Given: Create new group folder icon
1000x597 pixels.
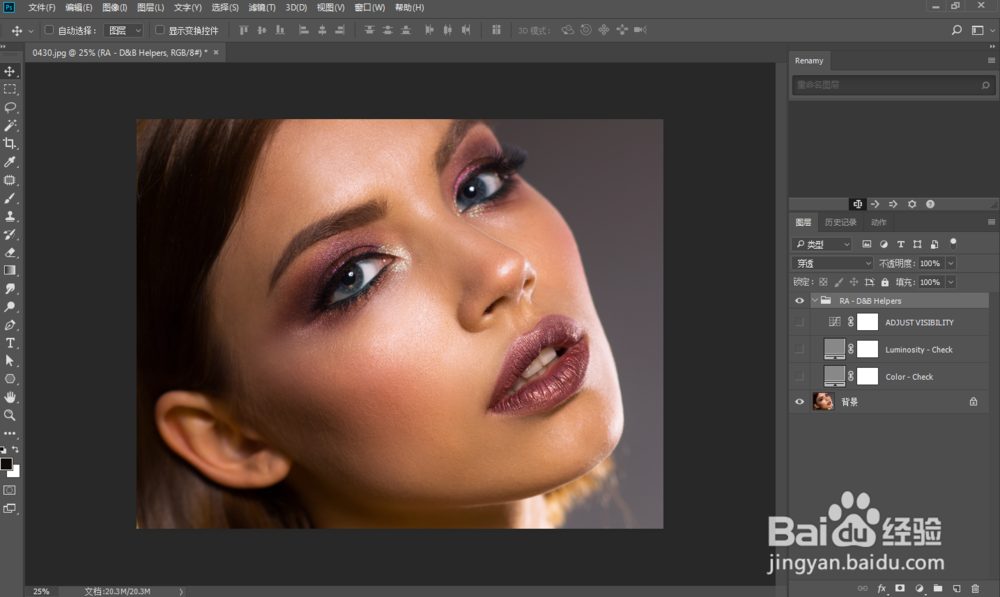Looking at the screenshot, I should coord(938,588).
